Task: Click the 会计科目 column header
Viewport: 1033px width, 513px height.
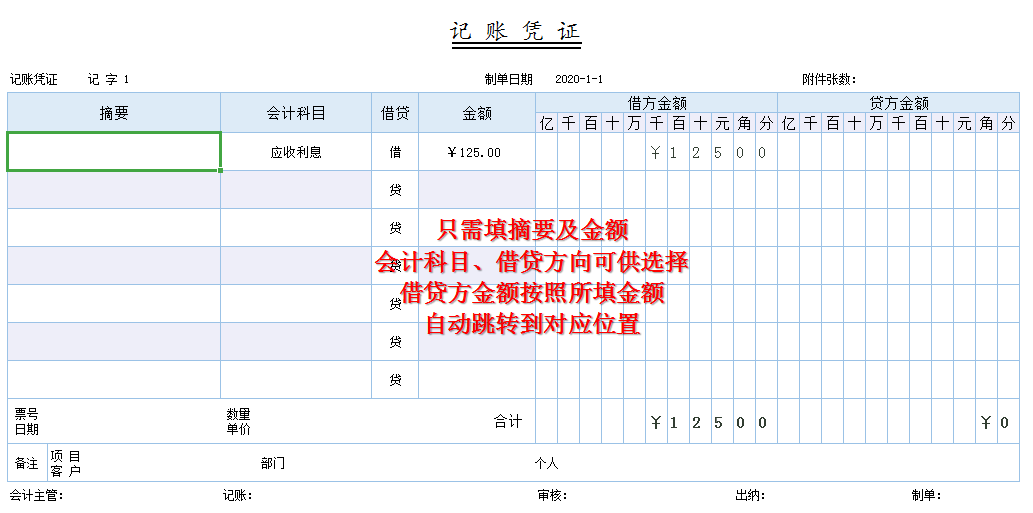Action: pyautogui.click(x=296, y=113)
